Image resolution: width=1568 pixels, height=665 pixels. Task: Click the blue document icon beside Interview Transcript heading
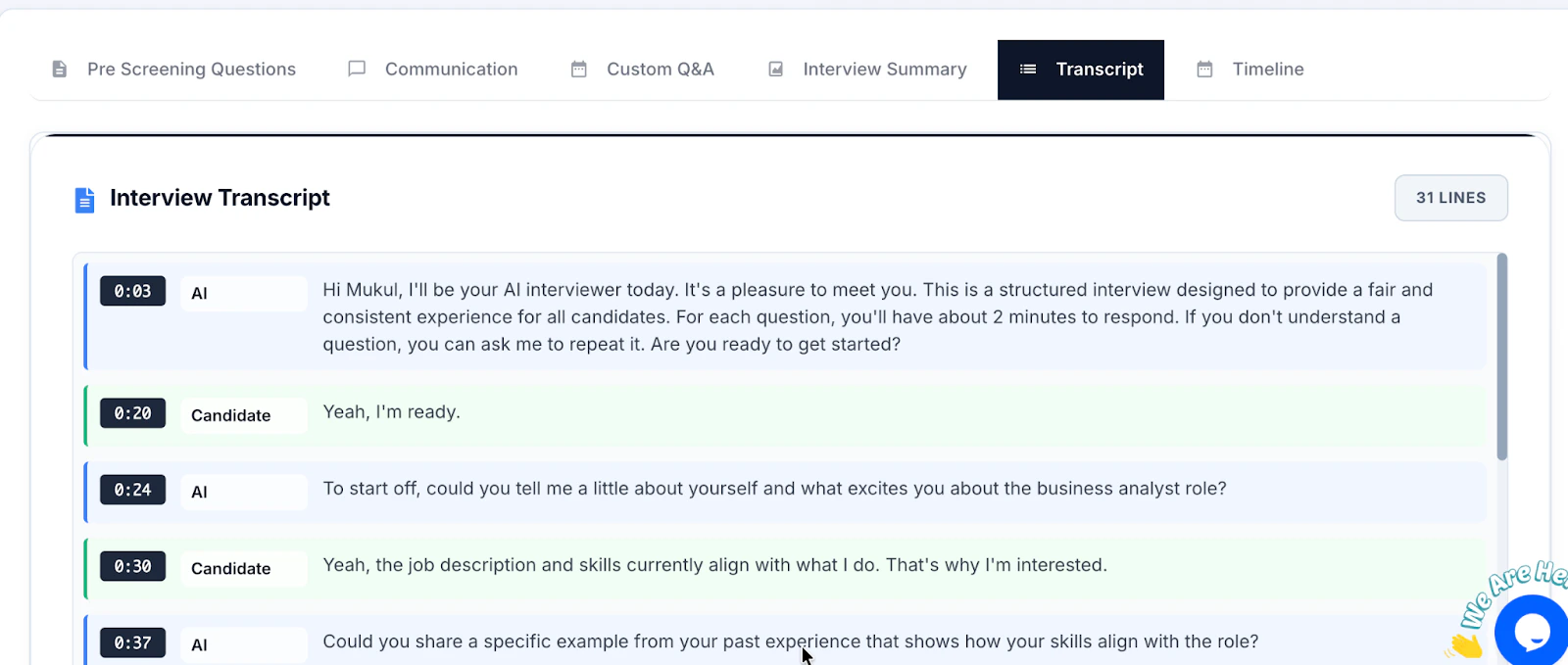pos(84,198)
